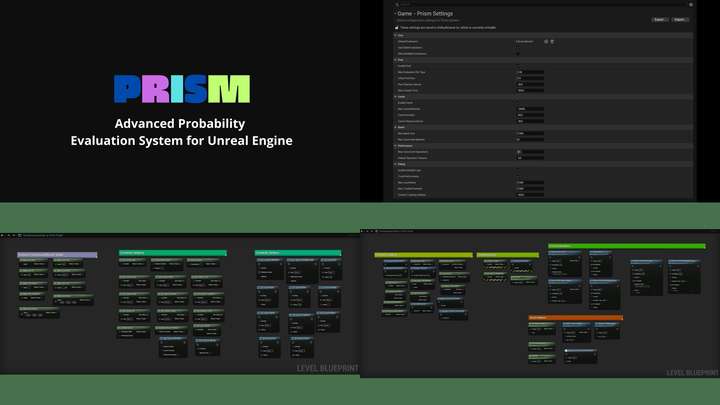The width and height of the screenshot is (720, 405).
Task: Click the Import button in Prism Settings
Action: click(680, 20)
